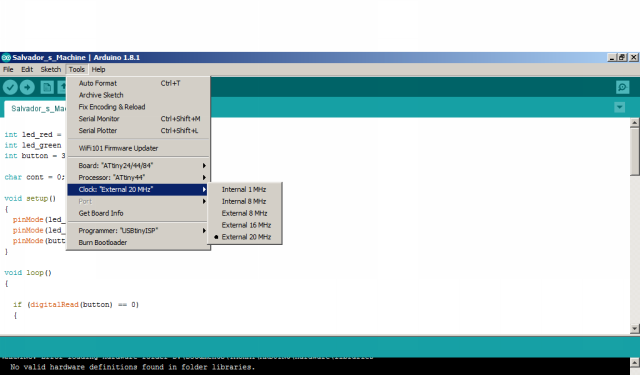Image resolution: width=640 pixels, height=375 pixels.
Task: Click the 'void loop()' code line
Action: (x=28, y=273)
